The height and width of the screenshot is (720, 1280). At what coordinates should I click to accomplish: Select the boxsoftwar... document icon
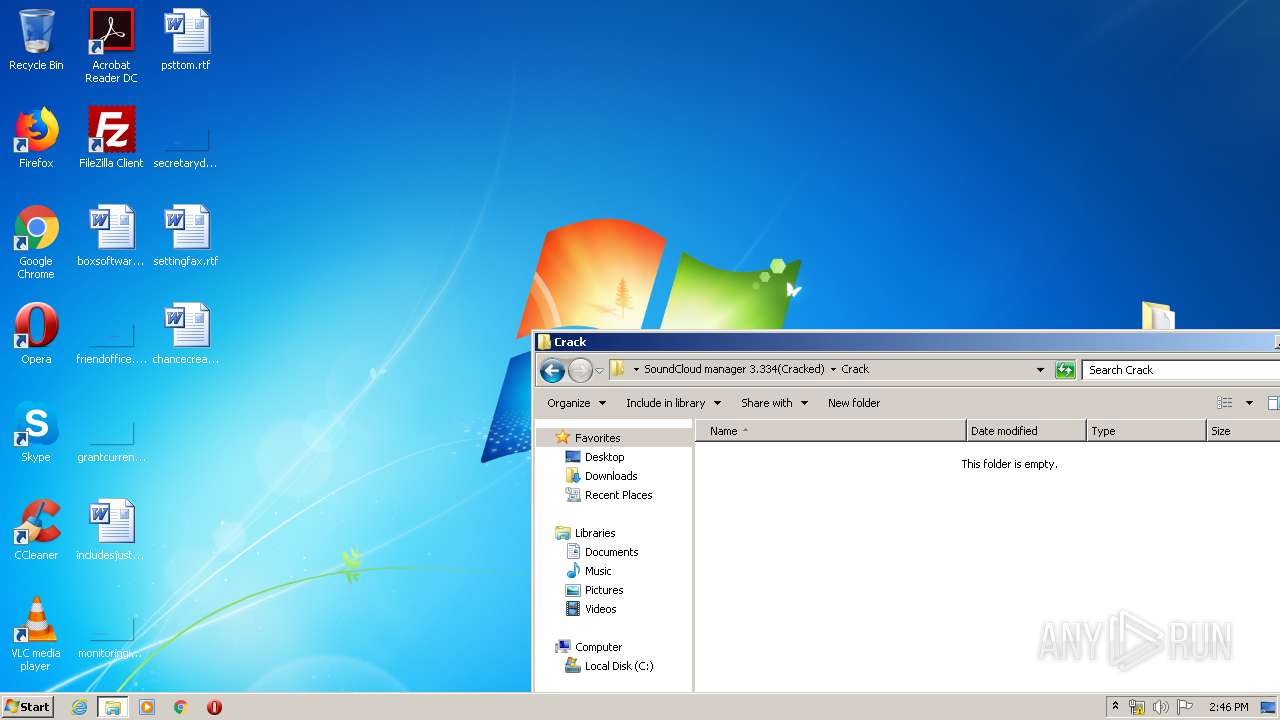click(x=111, y=236)
